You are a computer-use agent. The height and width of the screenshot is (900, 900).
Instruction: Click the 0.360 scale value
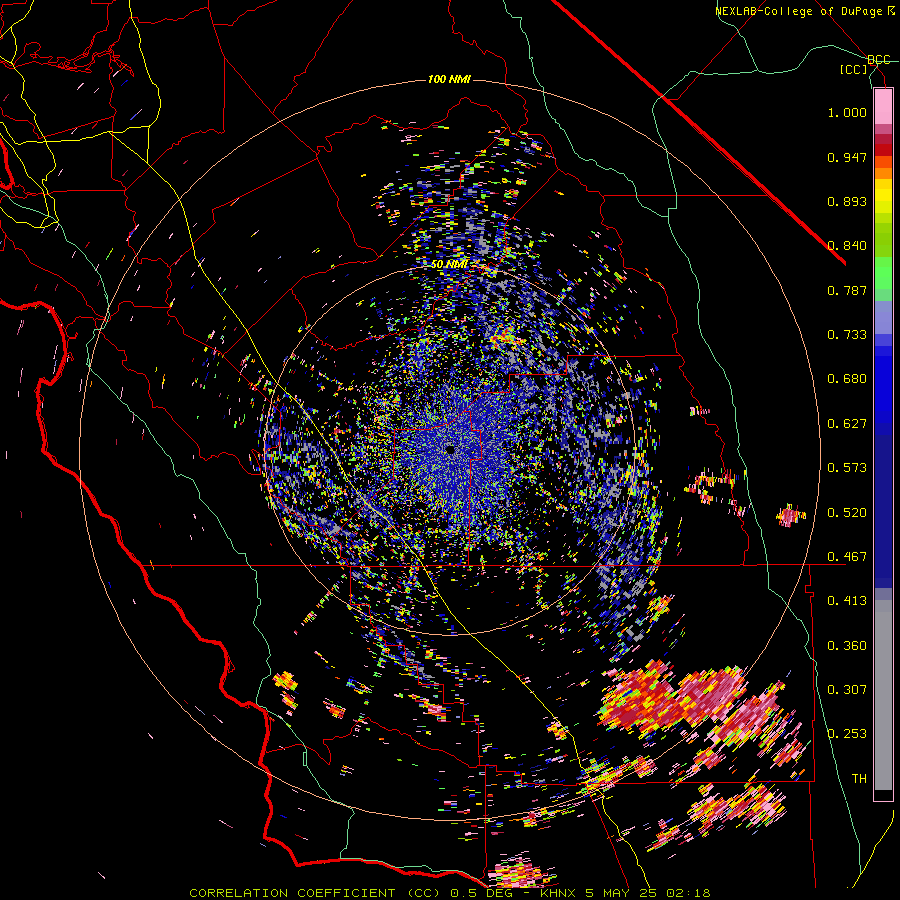pyautogui.click(x=847, y=646)
